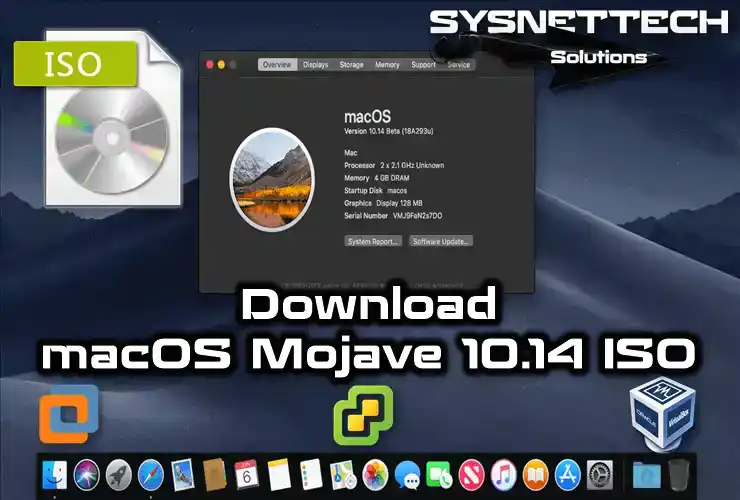Open Notes app in dock

[x=279, y=475]
